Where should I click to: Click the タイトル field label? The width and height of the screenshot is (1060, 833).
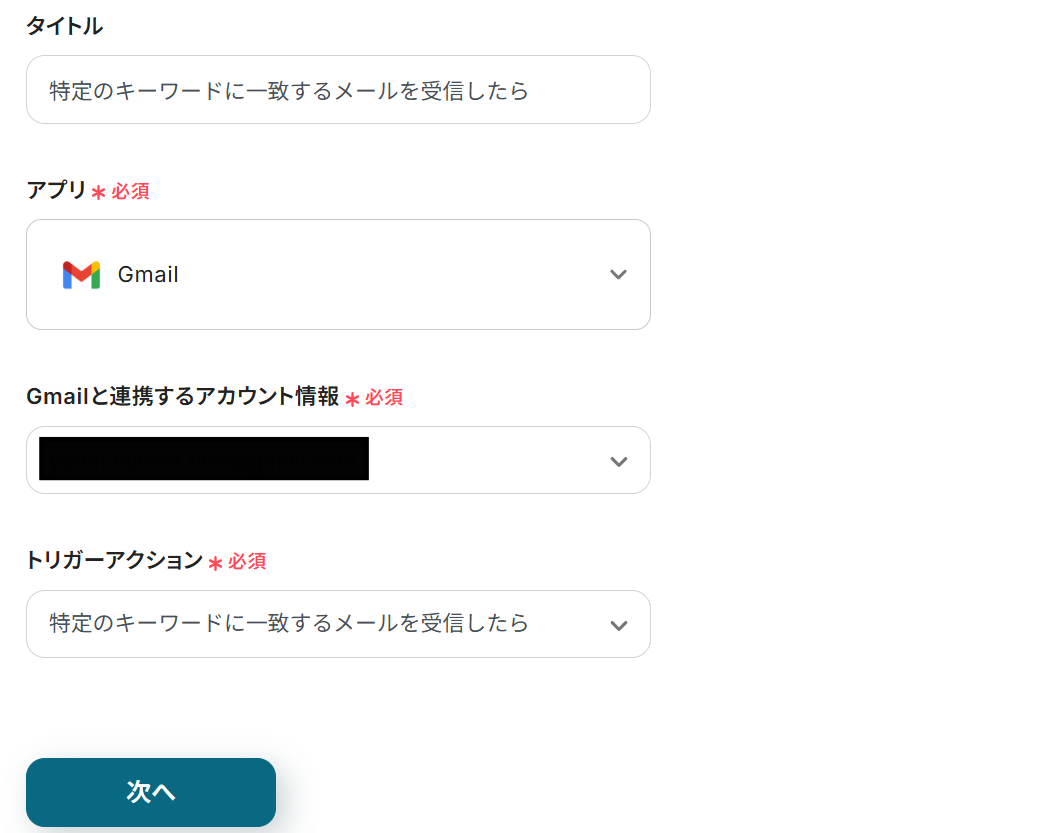coord(64,27)
